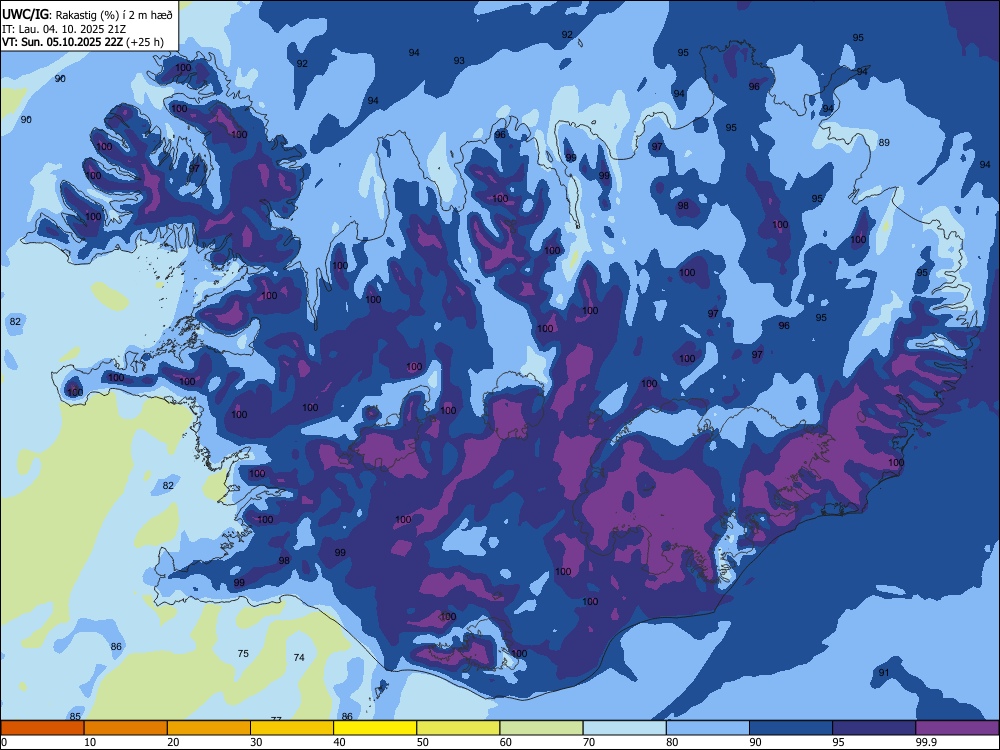This screenshot has width=1000, height=750.
Task: Click the 80–90 medium blue legend swatch
Action: coord(708,728)
